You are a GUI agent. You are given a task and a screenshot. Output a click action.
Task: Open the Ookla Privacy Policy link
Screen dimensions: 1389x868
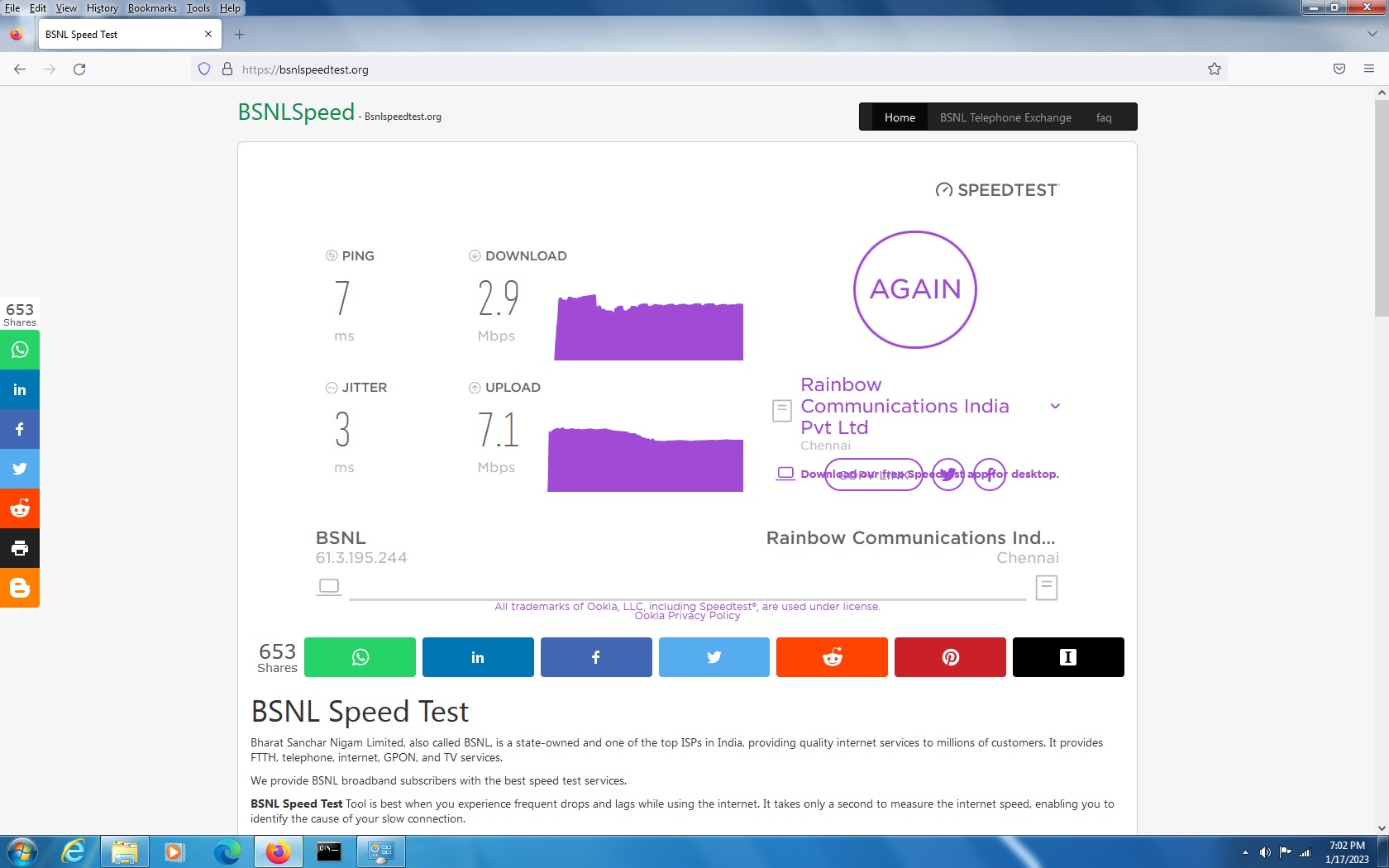pos(686,616)
